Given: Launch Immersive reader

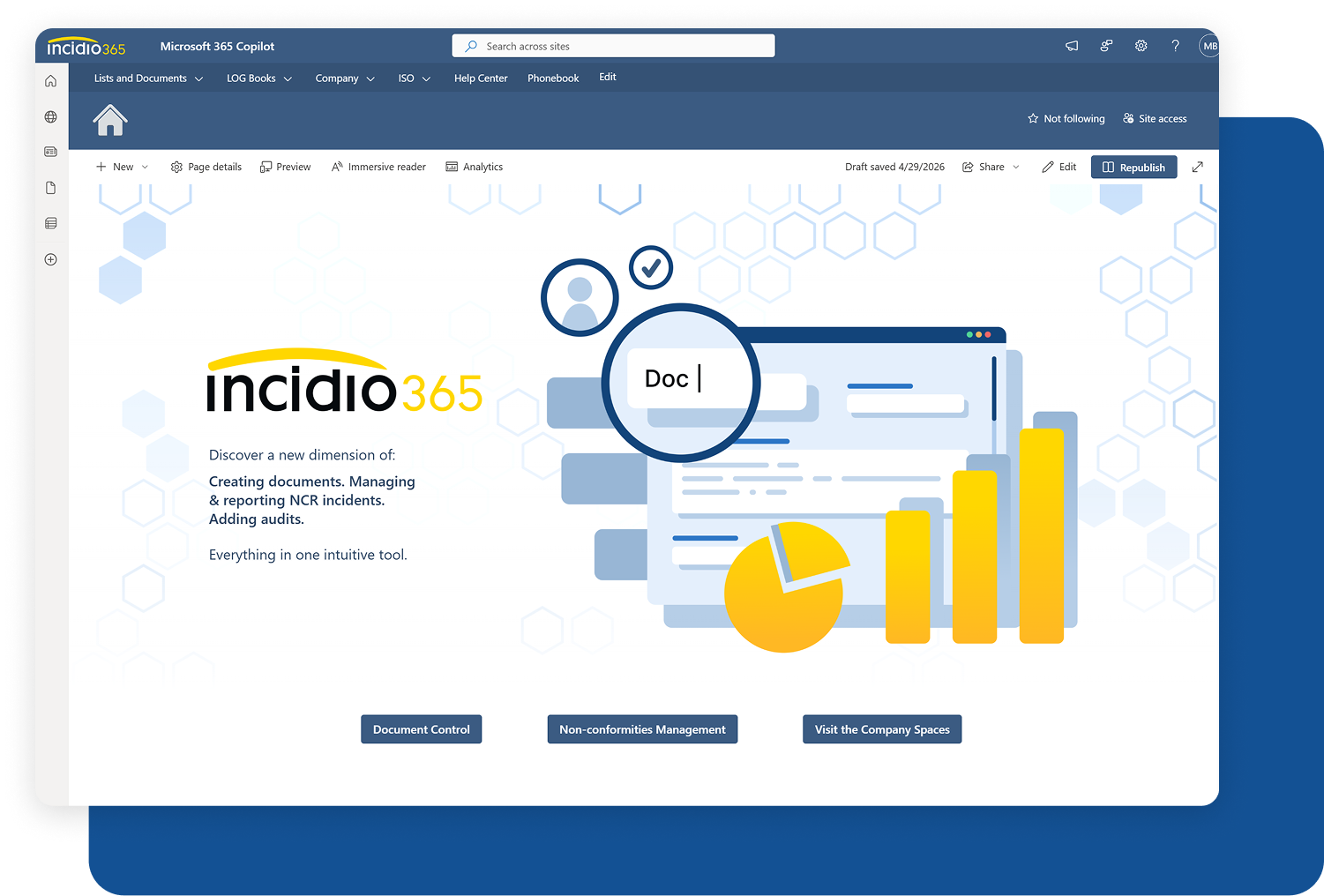Looking at the screenshot, I should (378, 167).
